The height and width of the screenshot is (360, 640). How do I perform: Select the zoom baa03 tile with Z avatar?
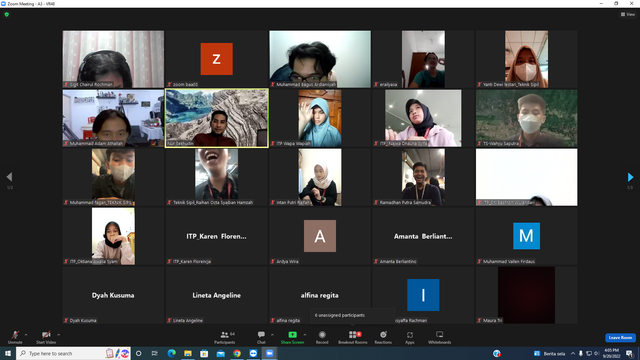[x=216, y=59]
